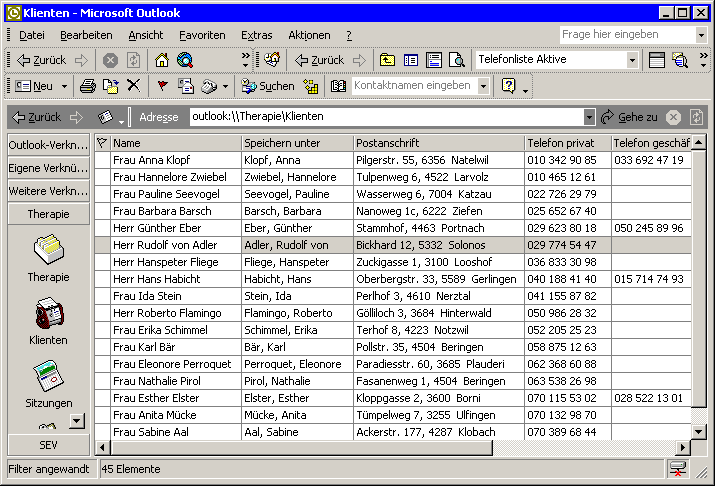Click the folder icon left of Adresse
Image resolution: width=715 pixels, height=486 pixels.
tap(105, 117)
